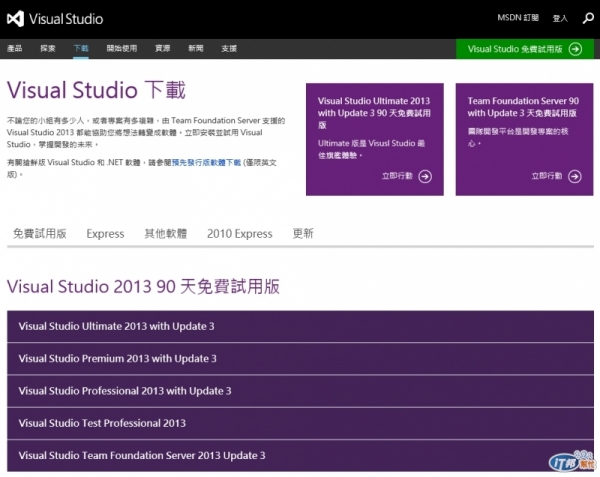
Task: Expand Visual Studio Ultimate 2013 with Update 3
Action: (300, 326)
